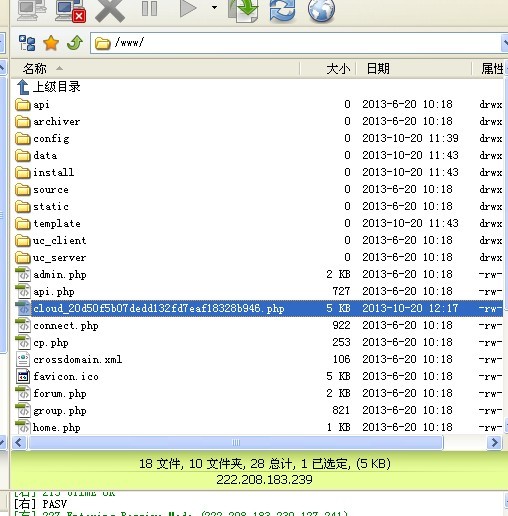
Task: Select the install folder
Action: [257, 172]
